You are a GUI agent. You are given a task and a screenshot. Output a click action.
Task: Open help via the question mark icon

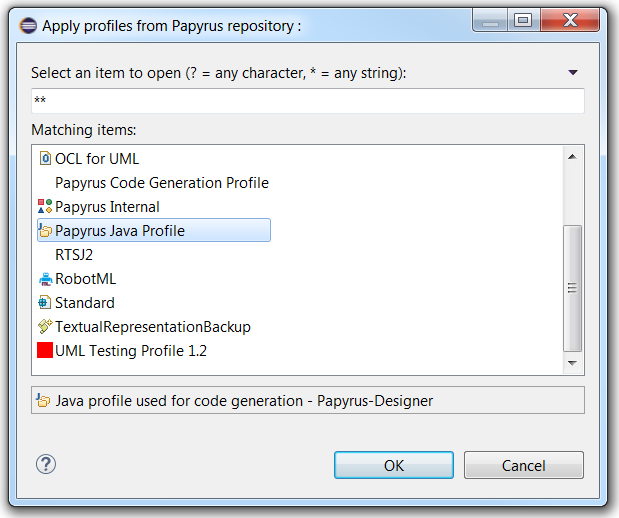coord(46,464)
